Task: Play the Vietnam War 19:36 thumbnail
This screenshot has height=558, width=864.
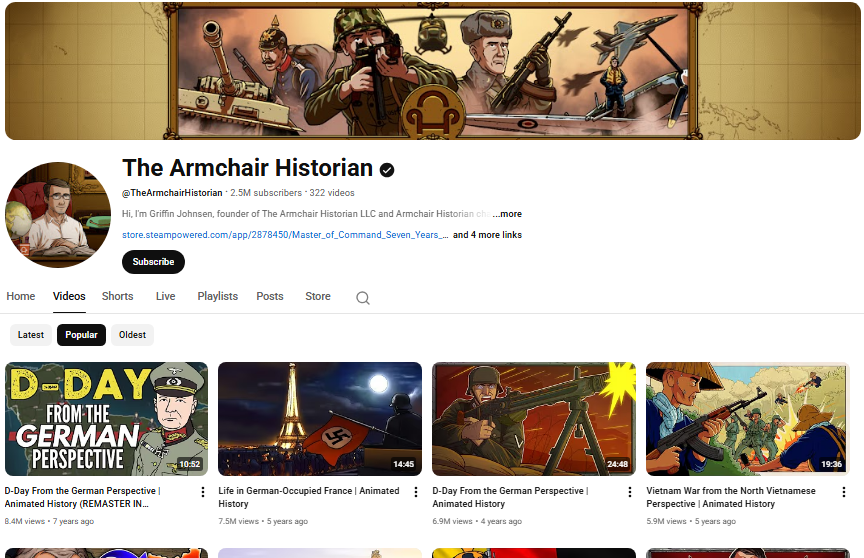Action: coord(748,419)
